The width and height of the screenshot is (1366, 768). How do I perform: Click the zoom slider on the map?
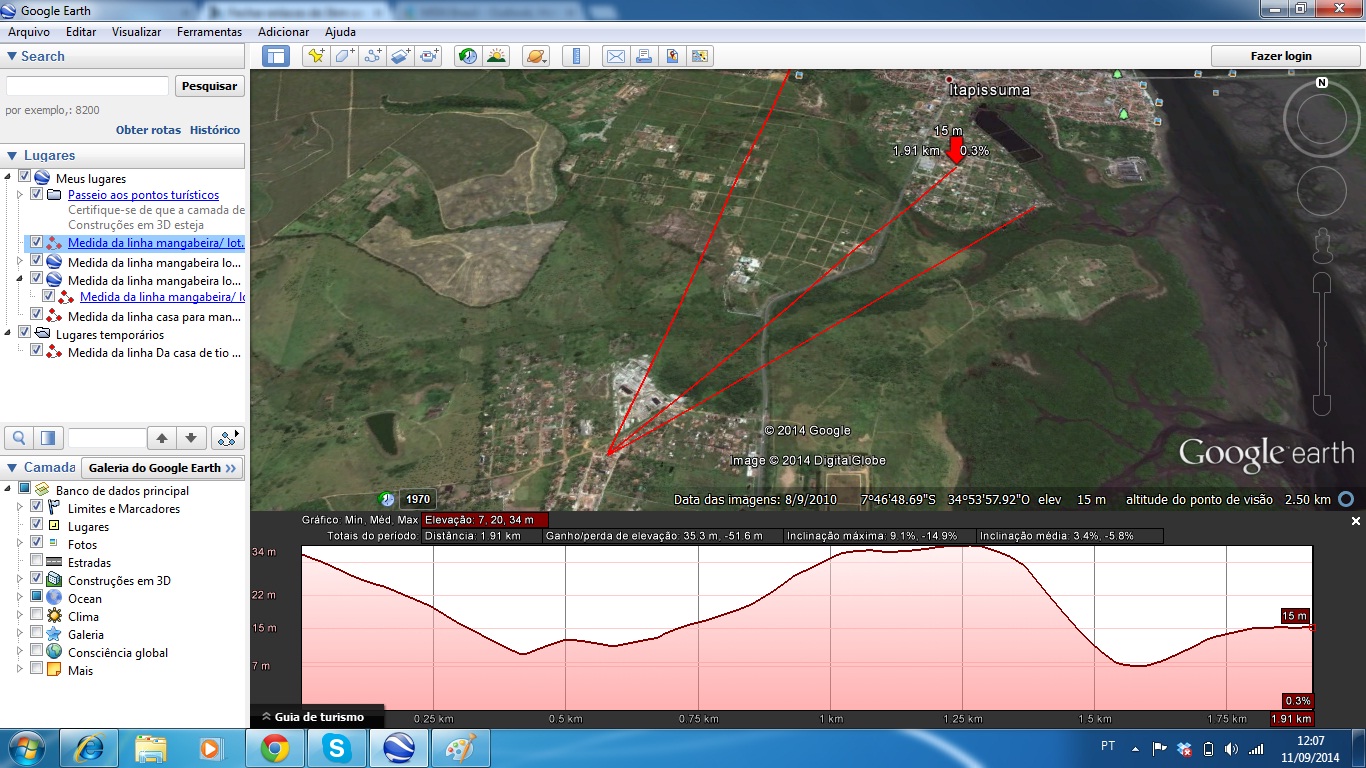tap(1322, 343)
